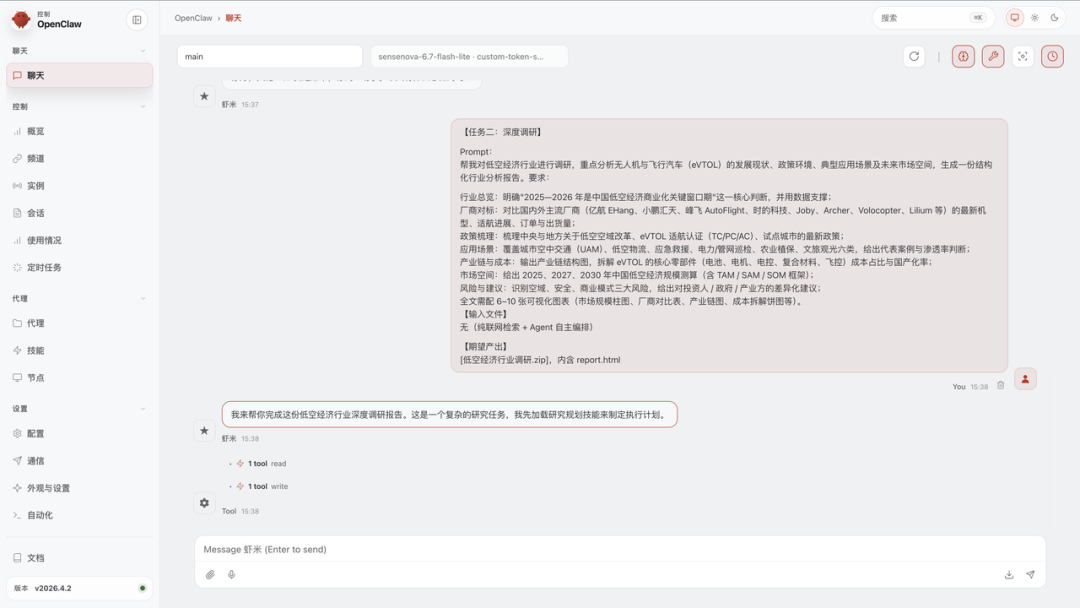Click the 聊天 breadcrumb label
Image resolution: width=1080 pixels, height=608 pixels.
click(233, 18)
